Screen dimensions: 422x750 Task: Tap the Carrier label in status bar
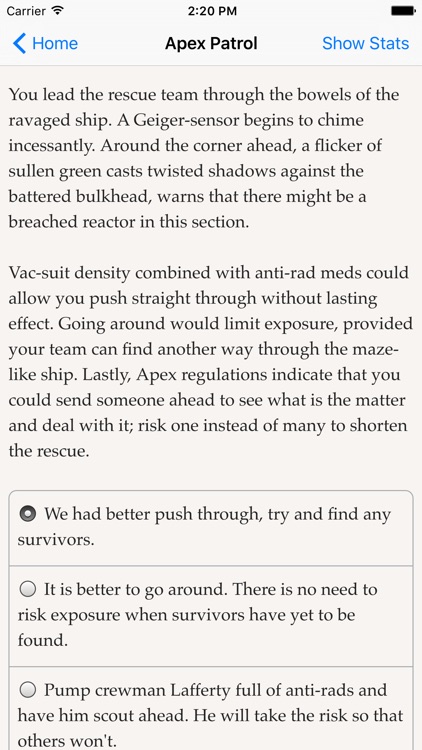click(26, 11)
